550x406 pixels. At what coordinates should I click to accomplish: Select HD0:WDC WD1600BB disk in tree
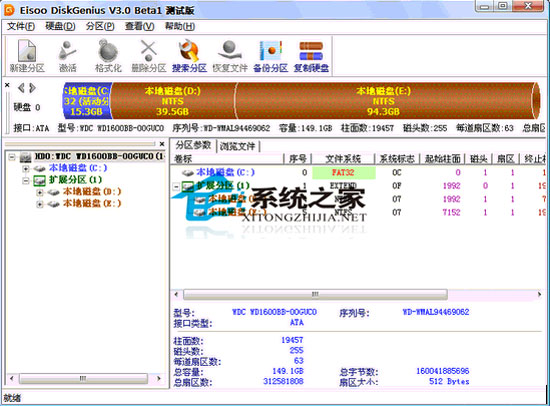(99, 156)
